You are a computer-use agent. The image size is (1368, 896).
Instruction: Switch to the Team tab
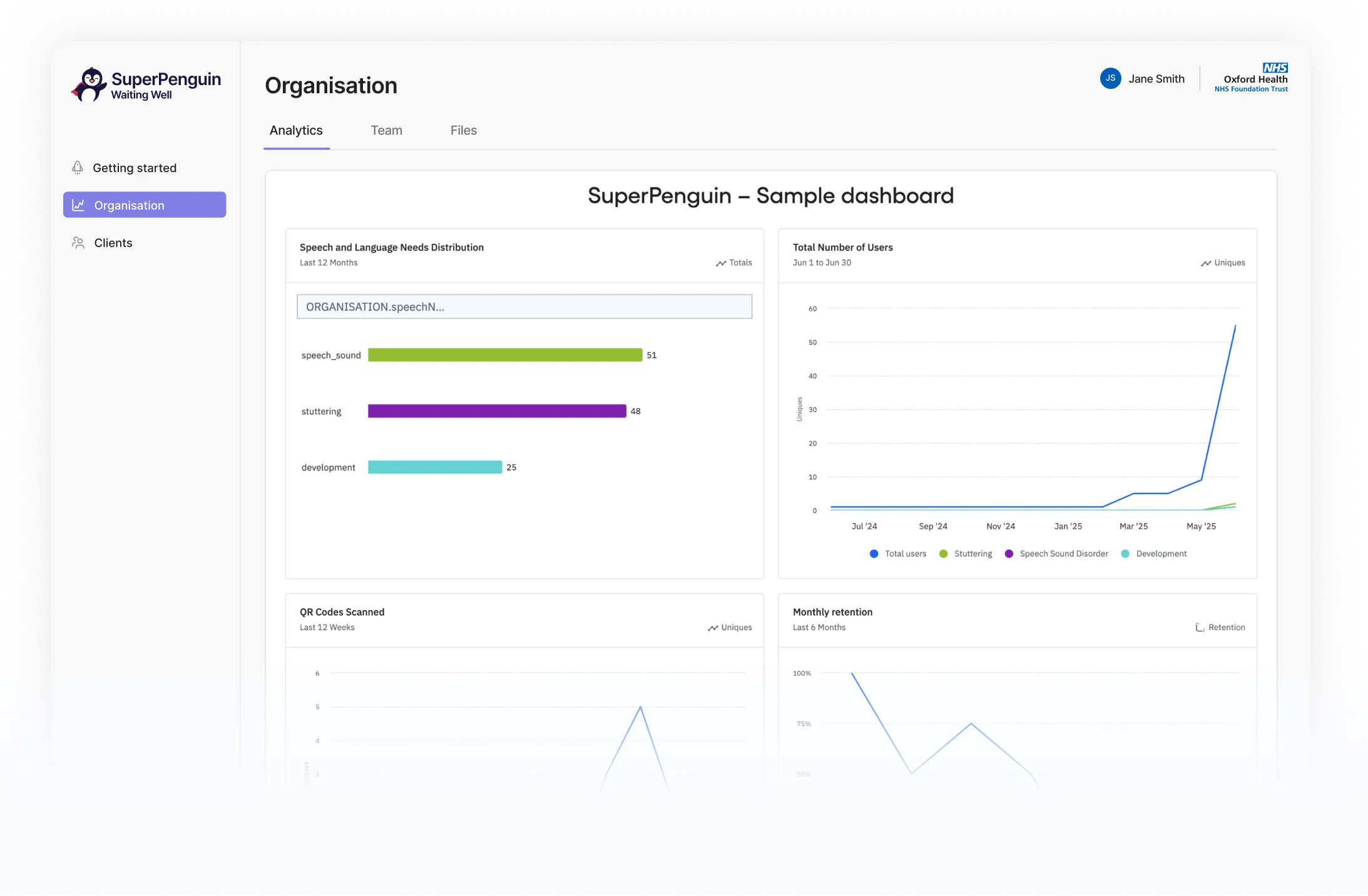(386, 130)
